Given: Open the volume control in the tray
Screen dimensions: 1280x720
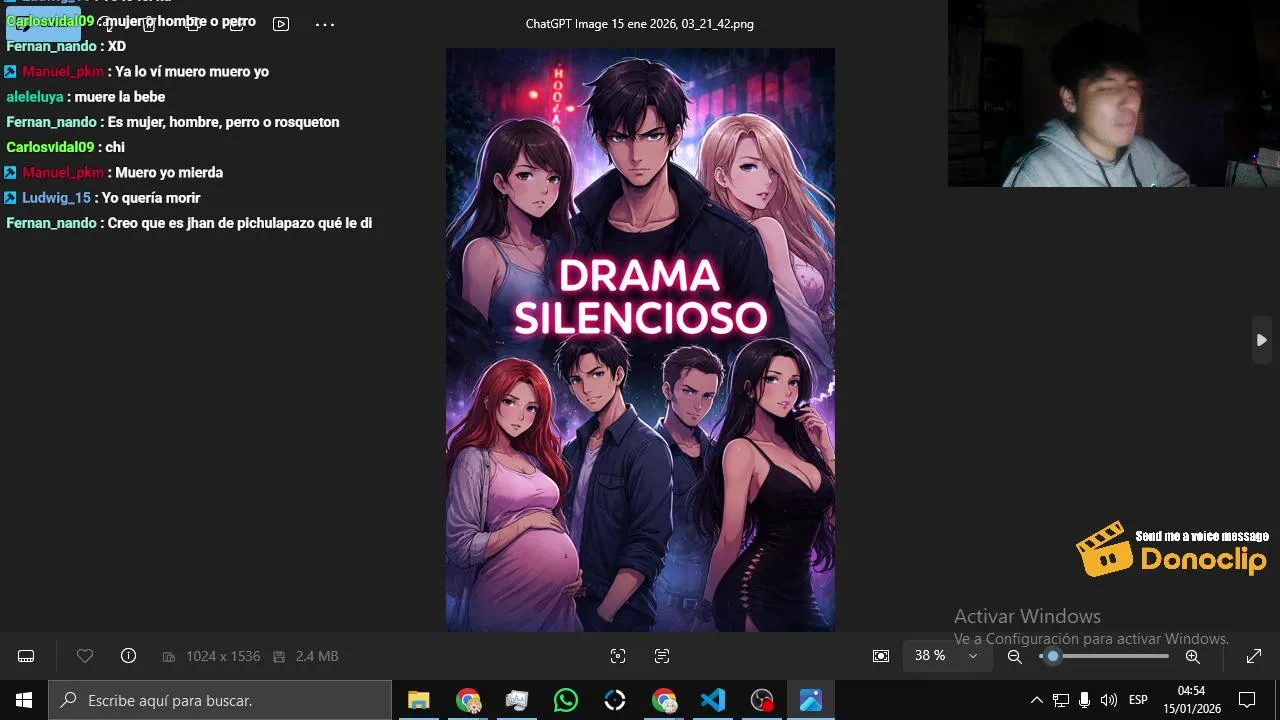Looking at the screenshot, I should click(1108, 700).
